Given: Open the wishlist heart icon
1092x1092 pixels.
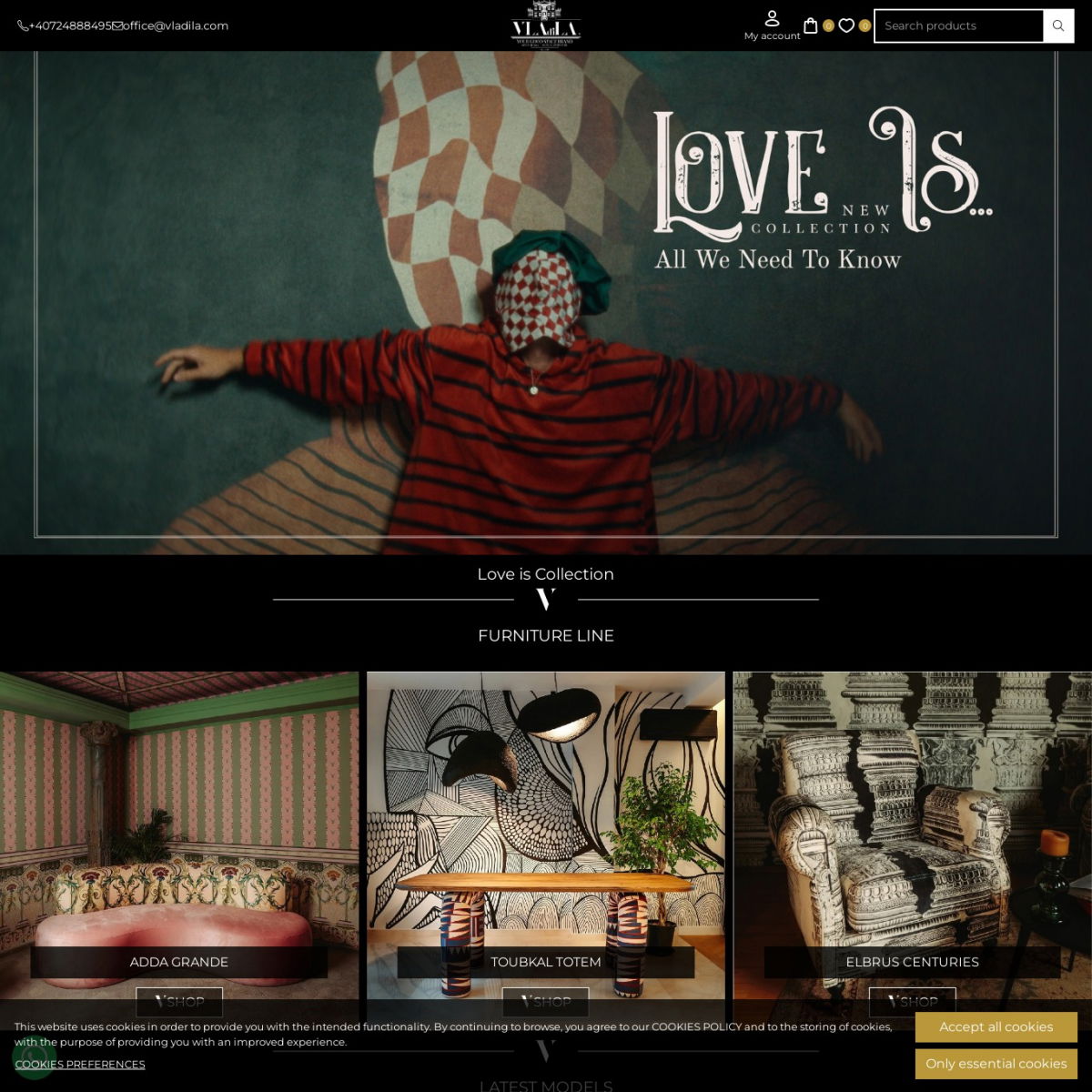Looking at the screenshot, I should click(846, 25).
